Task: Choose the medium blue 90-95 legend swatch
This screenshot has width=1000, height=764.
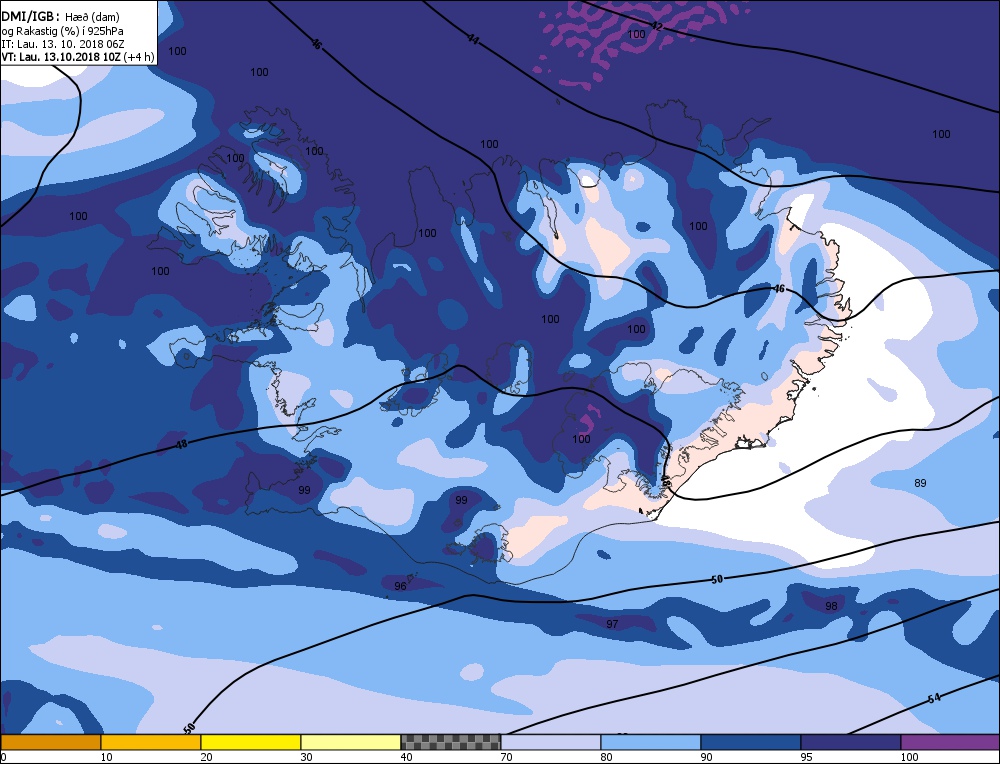Action: coord(751,742)
